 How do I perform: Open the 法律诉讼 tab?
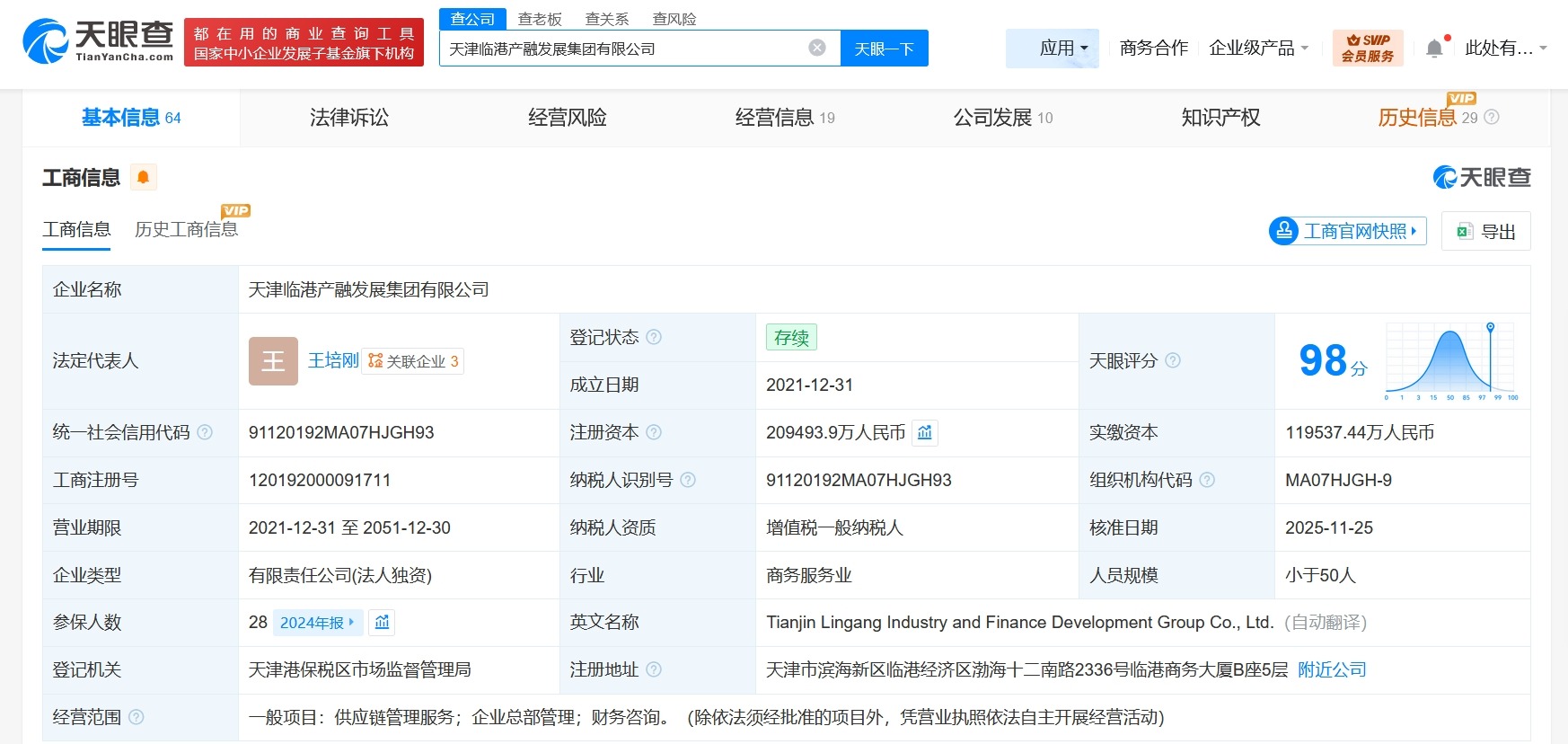tap(349, 118)
